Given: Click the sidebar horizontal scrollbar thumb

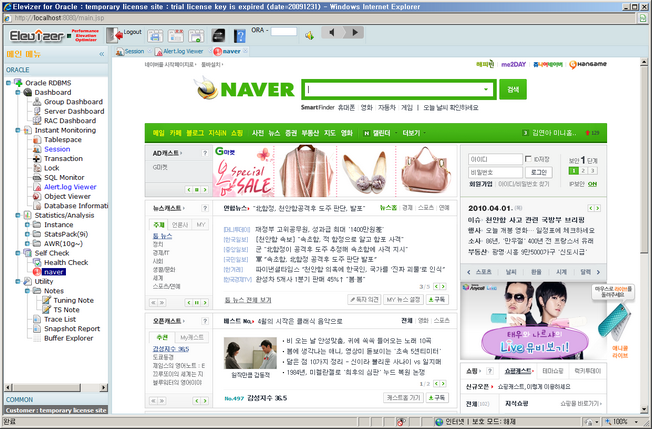Looking at the screenshot, I should [47, 387].
